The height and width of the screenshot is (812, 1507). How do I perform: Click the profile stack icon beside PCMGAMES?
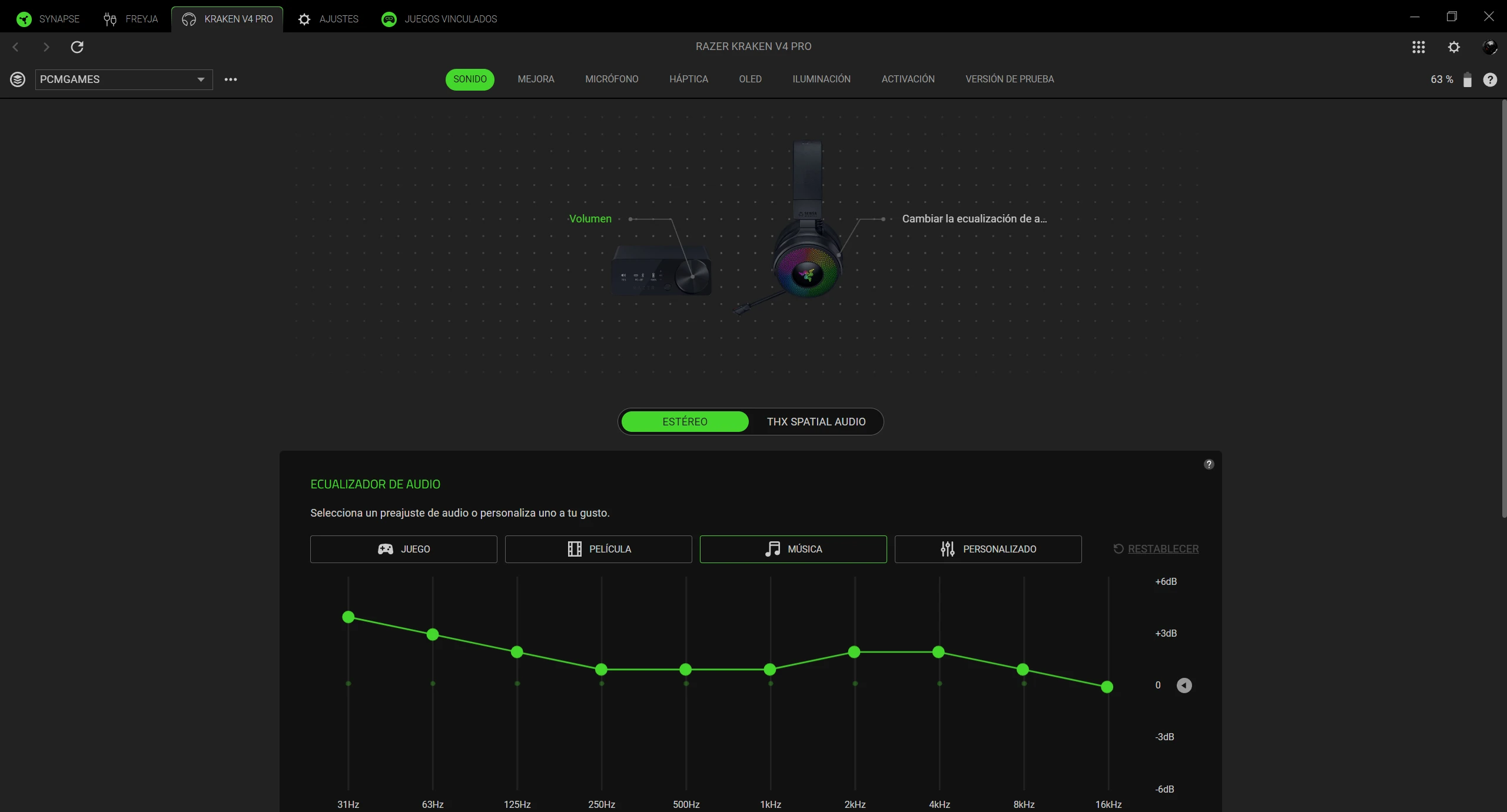[x=18, y=79]
